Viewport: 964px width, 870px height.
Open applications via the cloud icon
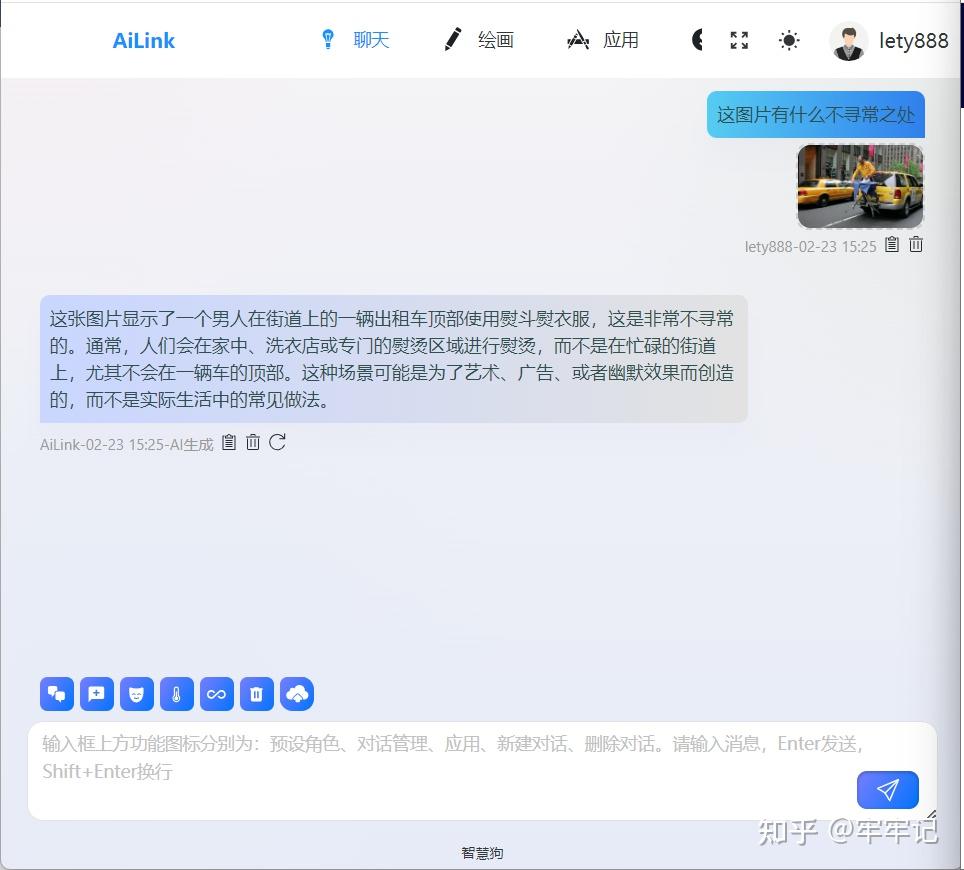pos(297,693)
